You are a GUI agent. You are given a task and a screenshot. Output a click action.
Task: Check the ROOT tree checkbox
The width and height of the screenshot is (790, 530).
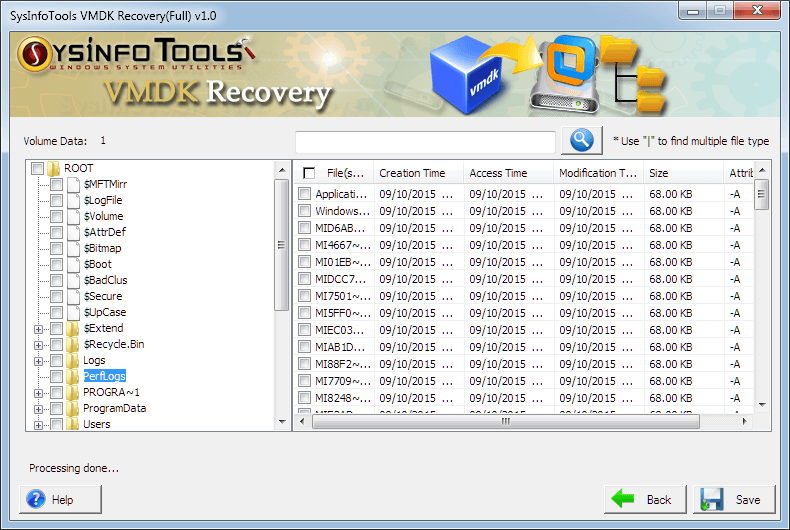click(38, 168)
